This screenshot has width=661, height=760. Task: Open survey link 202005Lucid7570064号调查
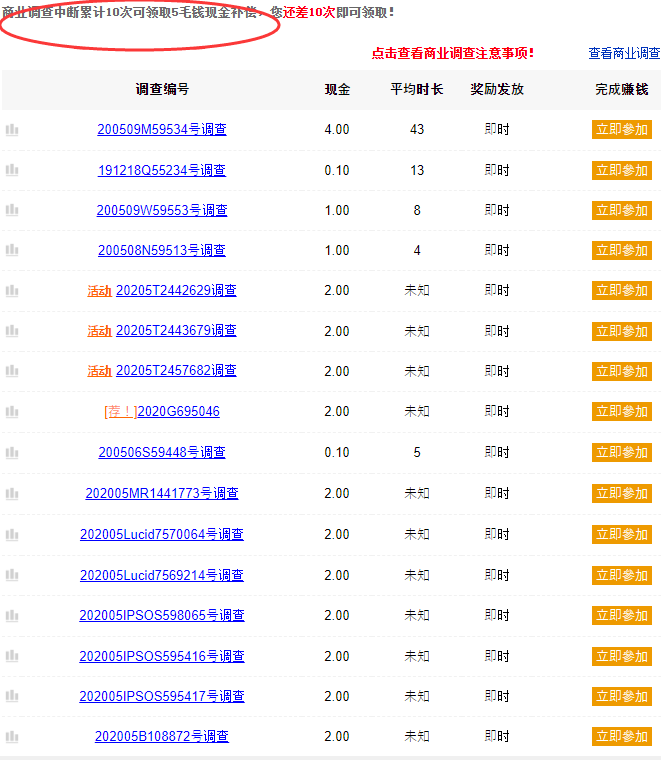point(162,534)
